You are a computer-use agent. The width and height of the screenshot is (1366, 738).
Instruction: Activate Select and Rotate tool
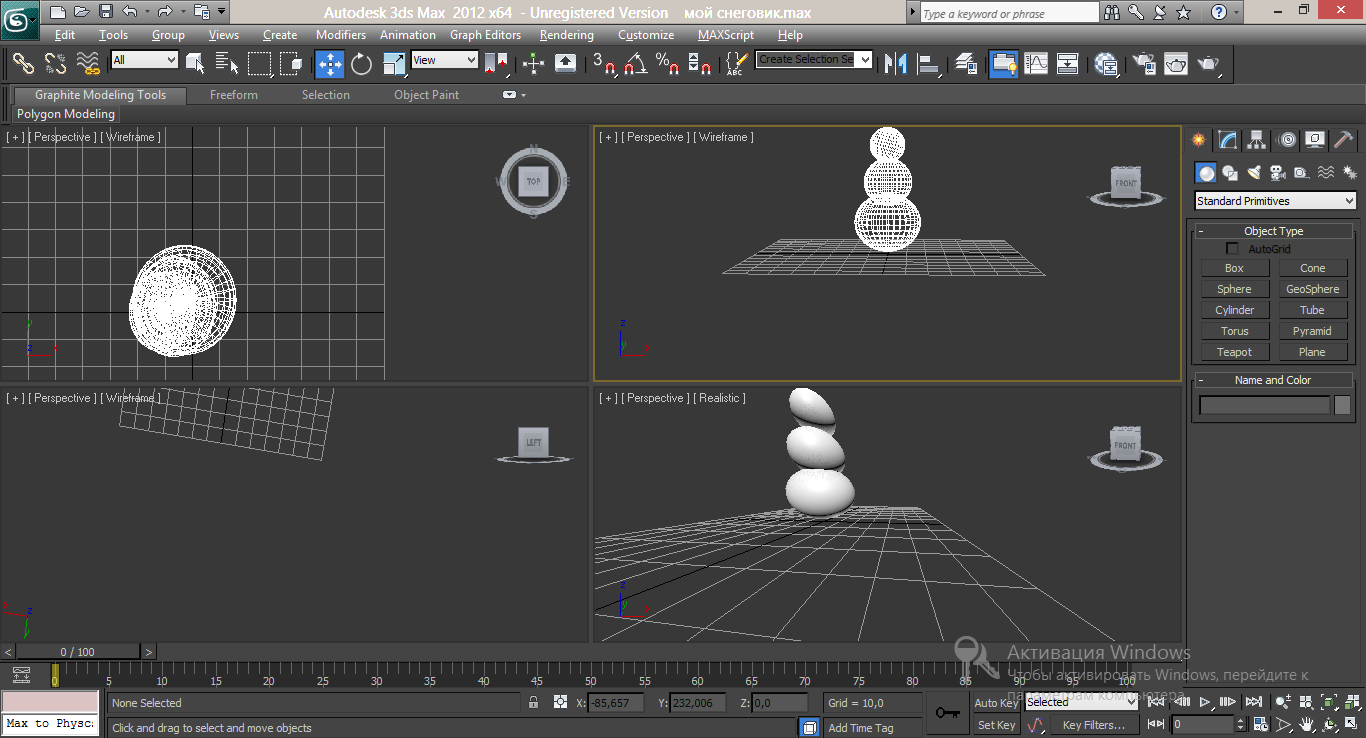pyautogui.click(x=361, y=63)
